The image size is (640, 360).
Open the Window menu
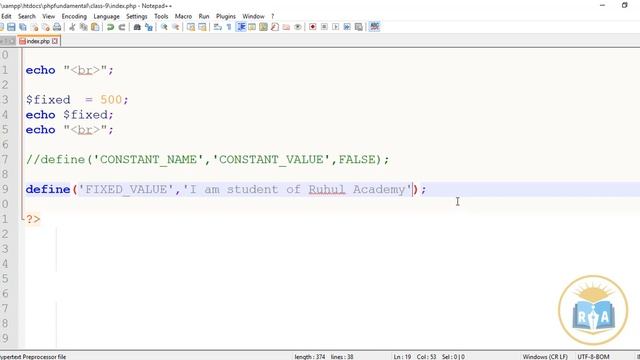pyautogui.click(x=253, y=16)
